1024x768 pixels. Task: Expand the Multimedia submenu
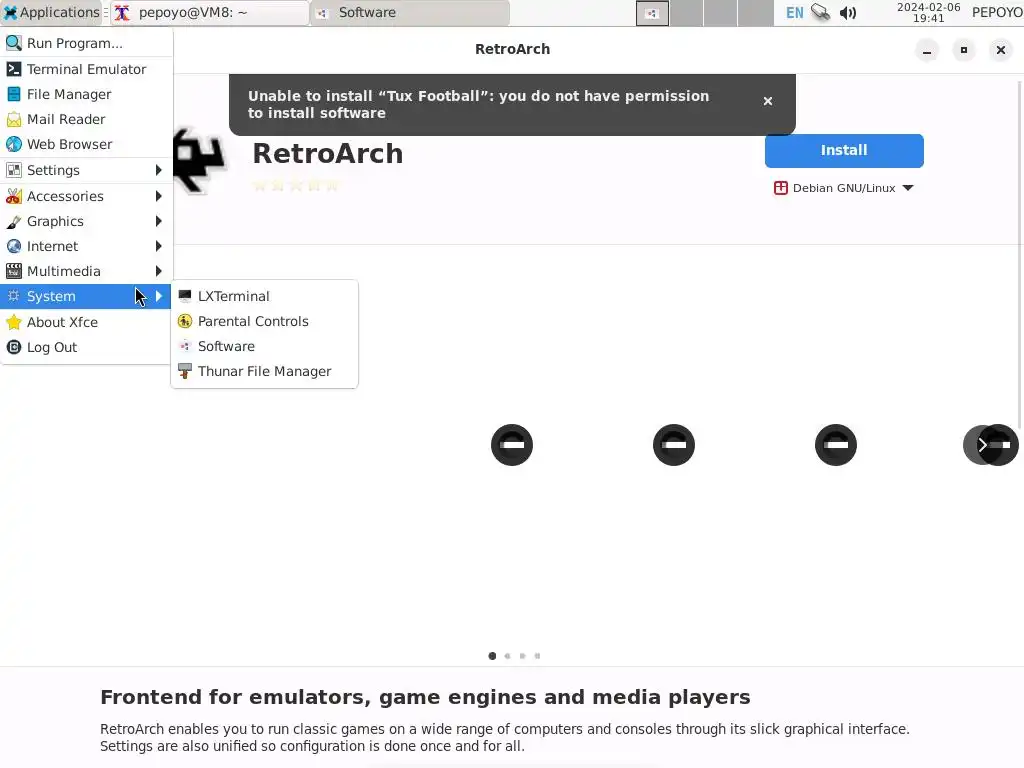[86, 270]
